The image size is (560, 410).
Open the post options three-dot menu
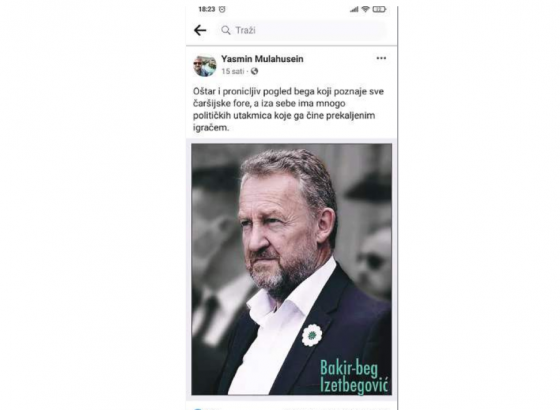[381, 58]
